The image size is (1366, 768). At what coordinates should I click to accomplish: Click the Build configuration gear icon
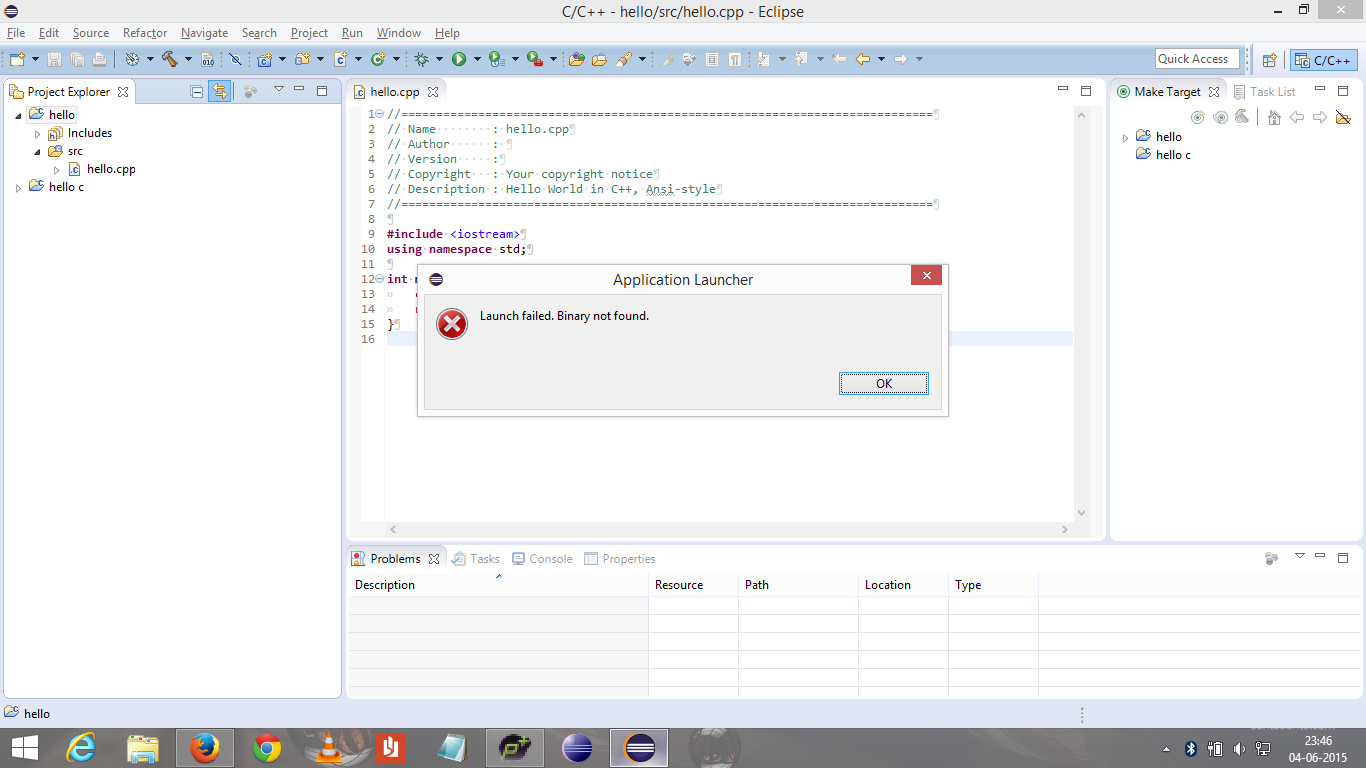coord(132,60)
